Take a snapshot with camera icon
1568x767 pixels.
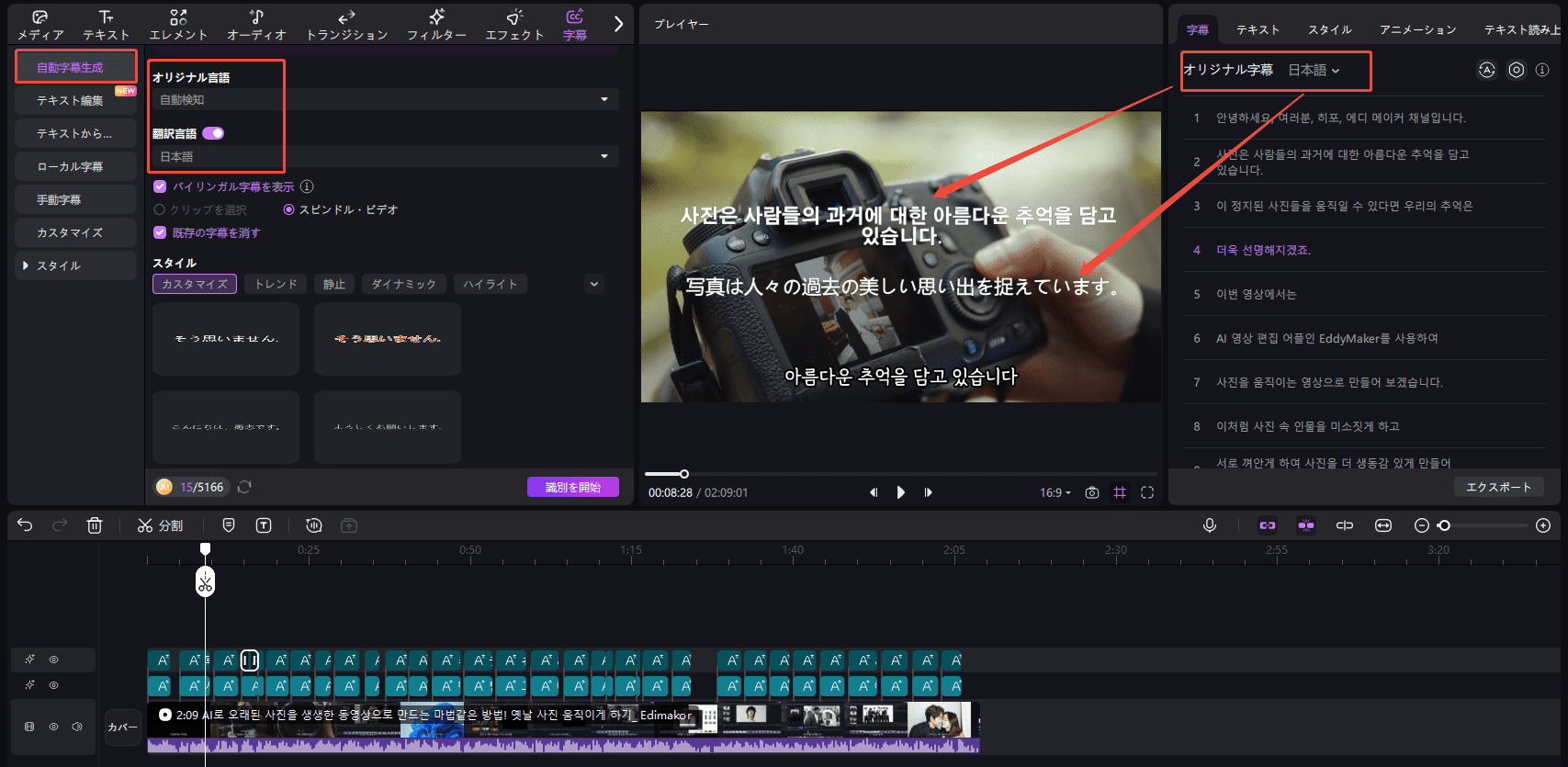[x=1091, y=492]
